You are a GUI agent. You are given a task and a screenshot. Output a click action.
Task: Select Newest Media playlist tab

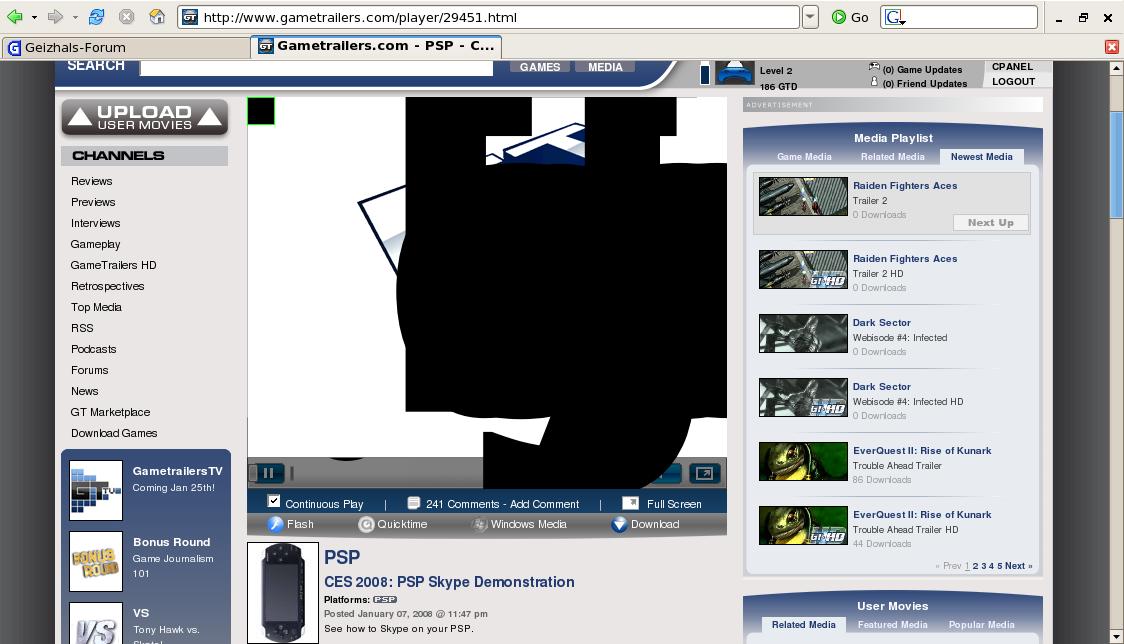tap(981, 156)
